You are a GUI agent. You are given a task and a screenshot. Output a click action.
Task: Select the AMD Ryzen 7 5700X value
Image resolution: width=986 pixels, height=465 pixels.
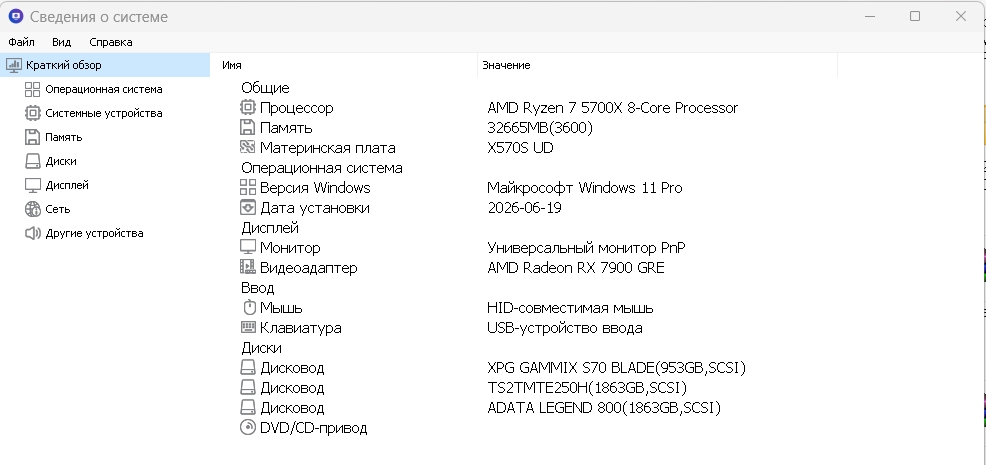point(612,108)
